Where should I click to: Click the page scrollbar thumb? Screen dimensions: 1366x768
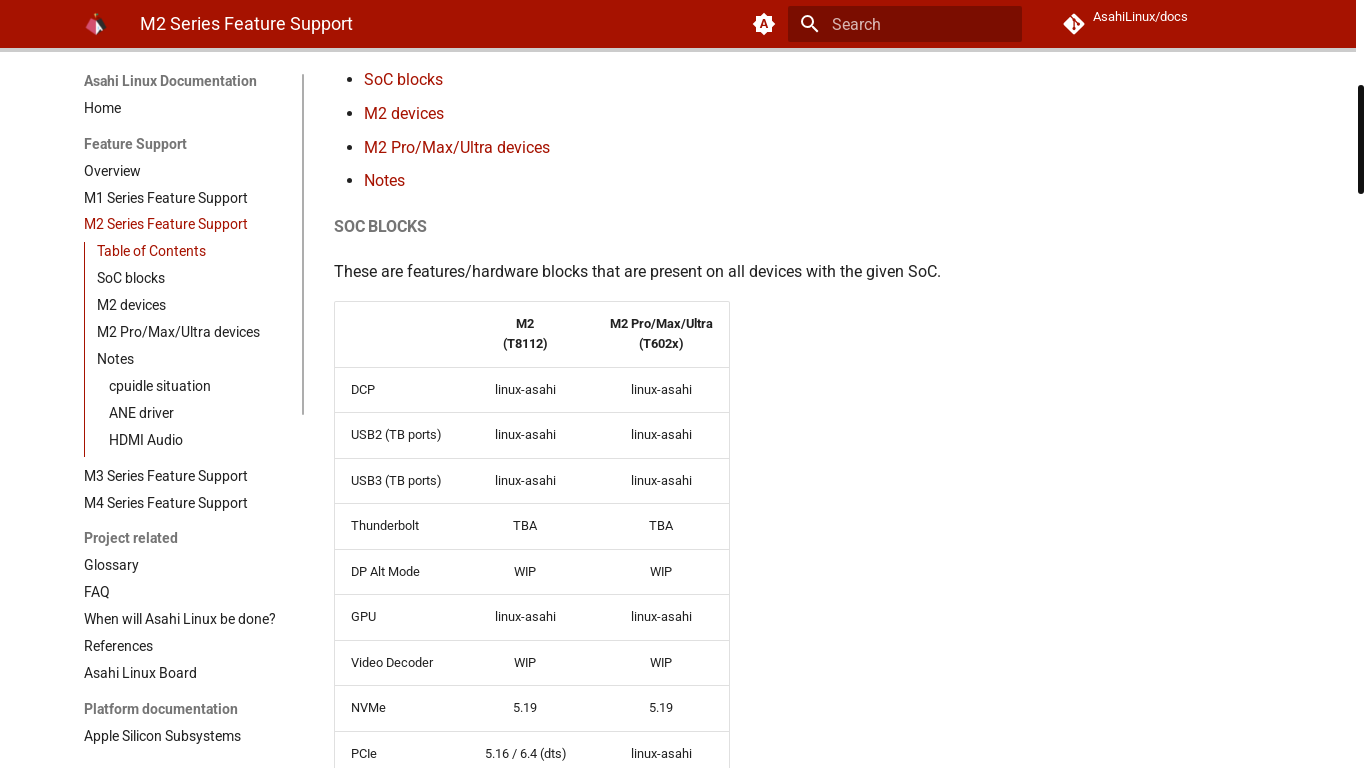coord(1361,139)
